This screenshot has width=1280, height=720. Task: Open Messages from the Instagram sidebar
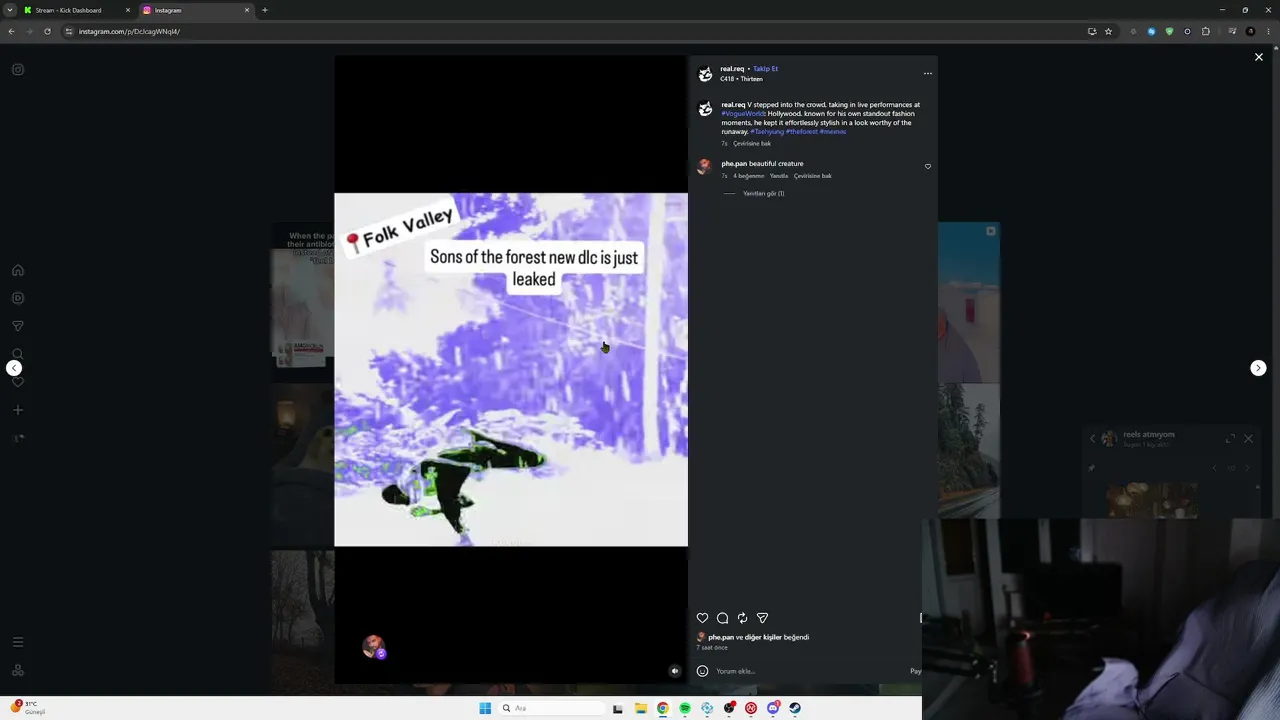pos(18,326)
